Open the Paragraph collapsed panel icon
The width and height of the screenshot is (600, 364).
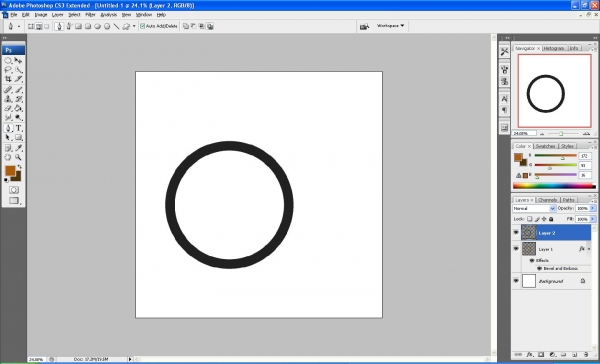click(x=504, y=110)
